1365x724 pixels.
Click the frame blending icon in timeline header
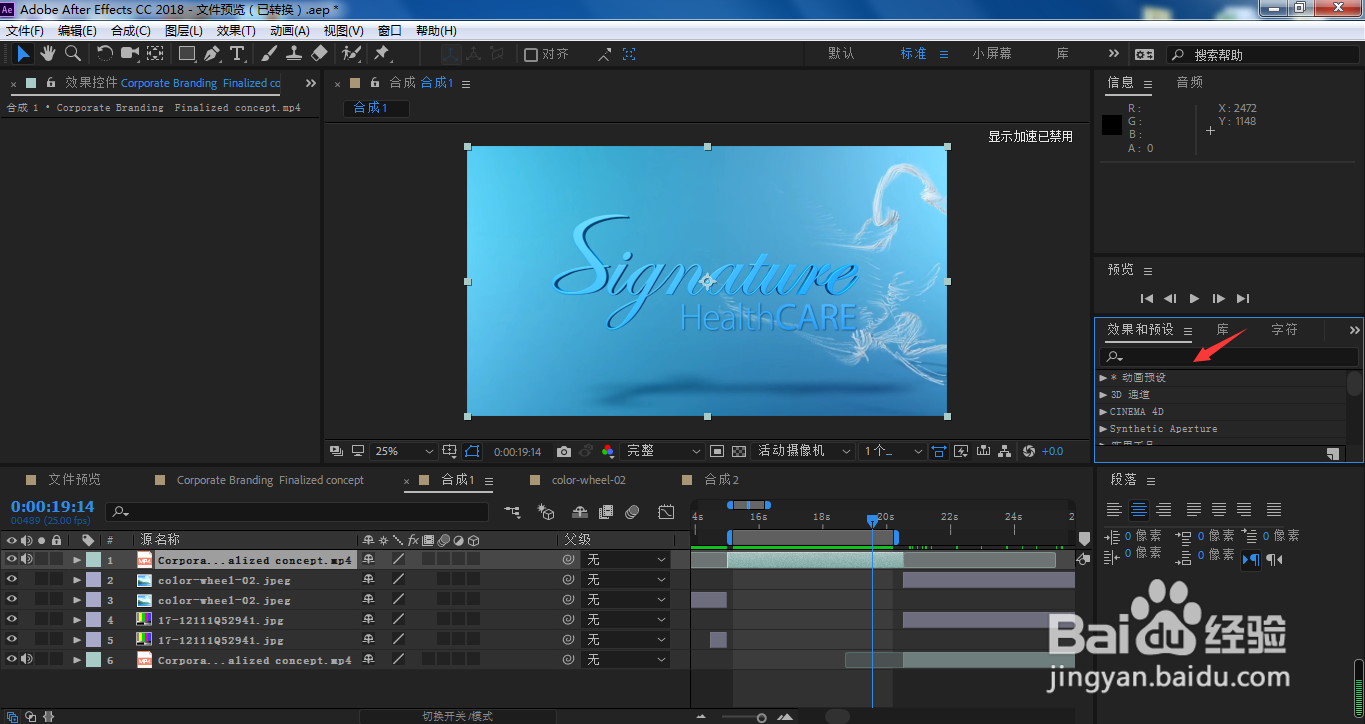(606, 512)
